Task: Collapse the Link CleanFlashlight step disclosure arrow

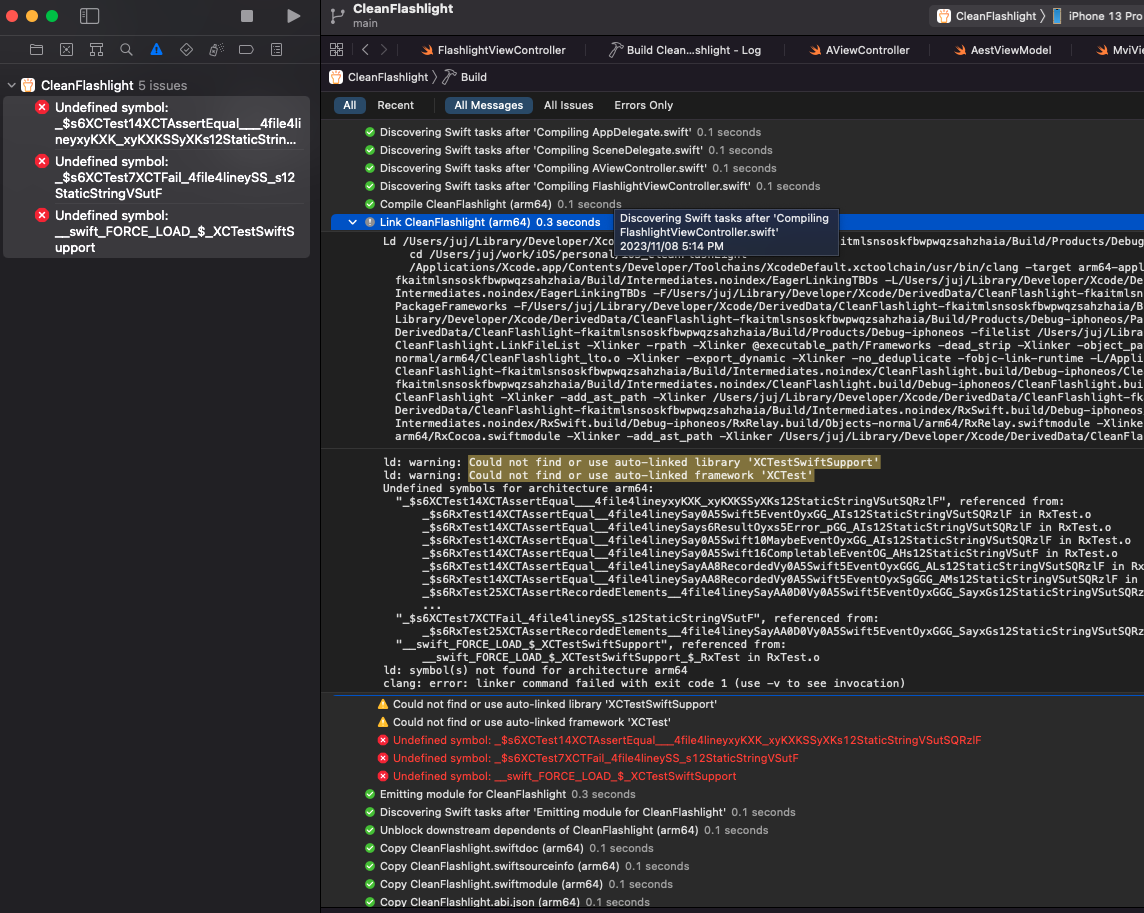Action: (x=352, y=223)
